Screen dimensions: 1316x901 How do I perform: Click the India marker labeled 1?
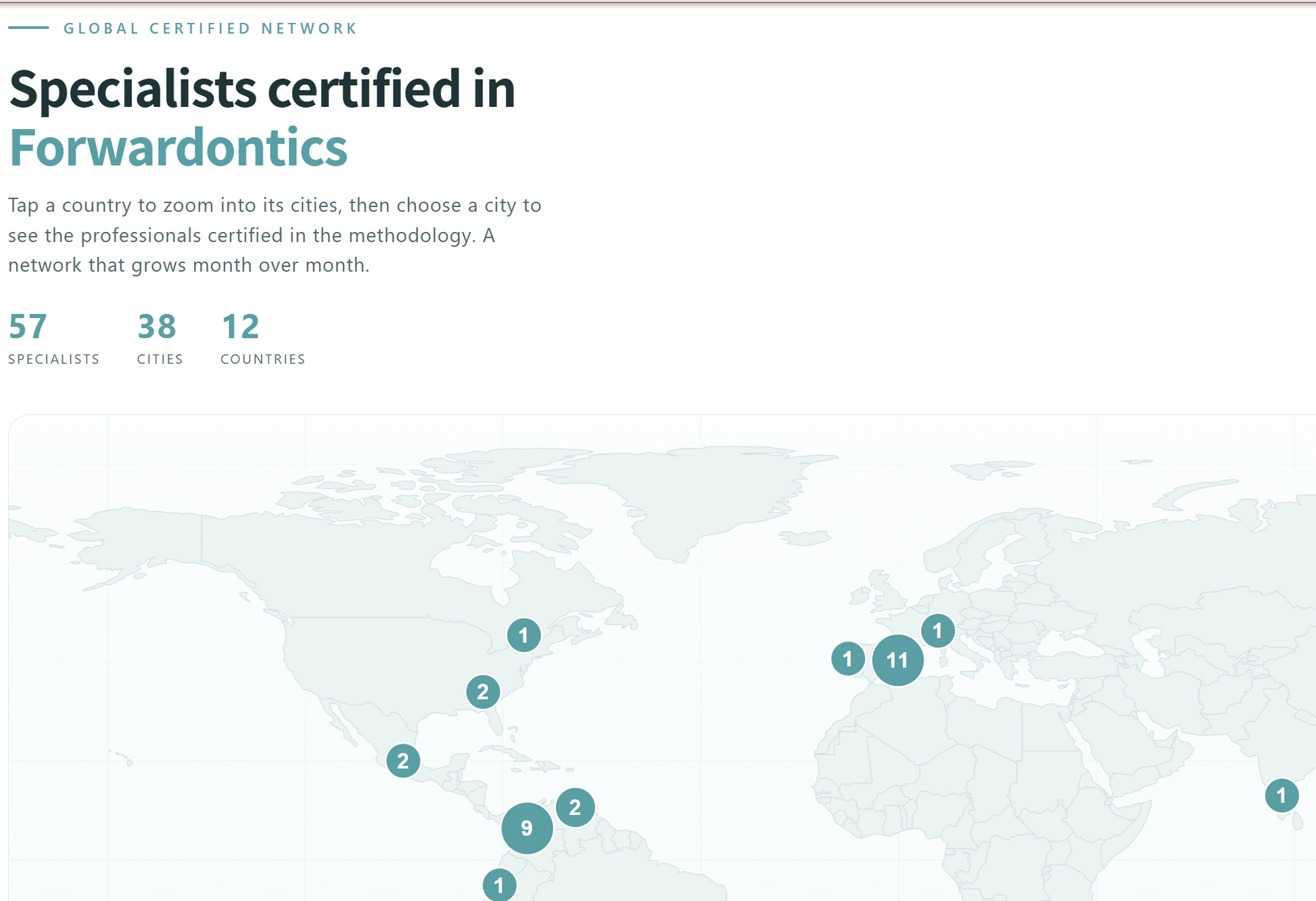point(1282,795)
